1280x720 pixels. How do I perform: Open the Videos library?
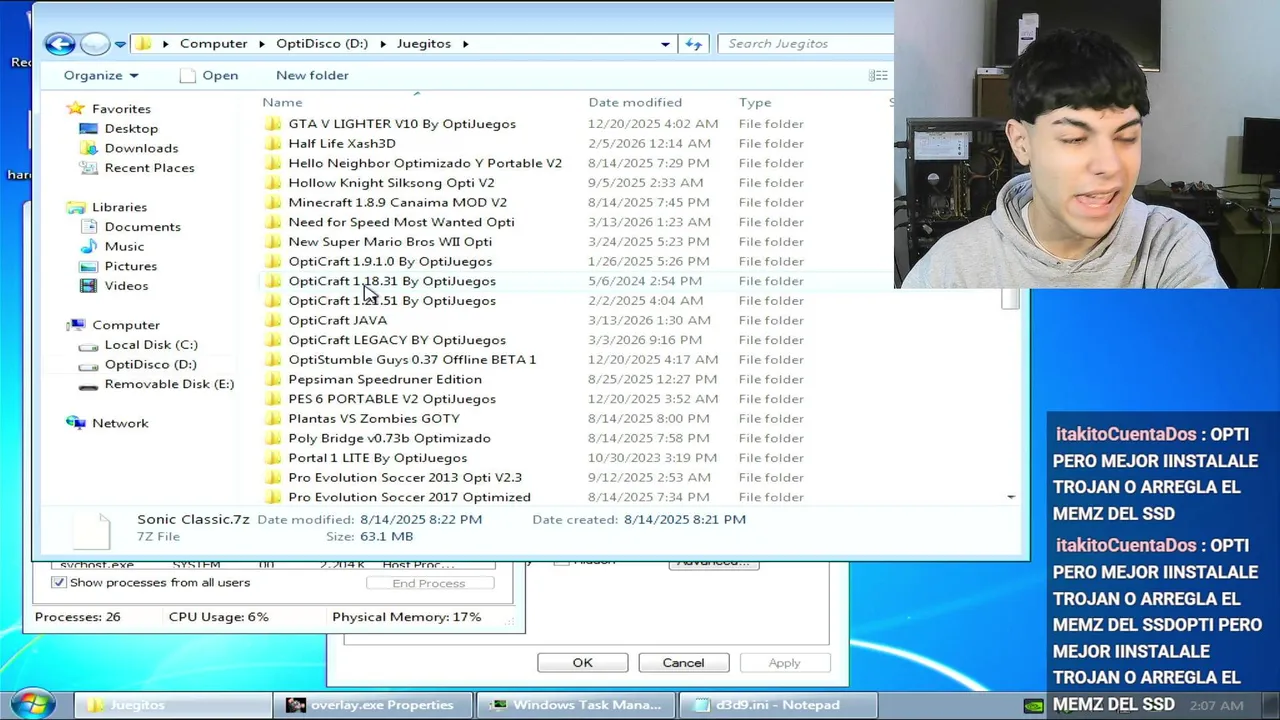pos(126,285)
